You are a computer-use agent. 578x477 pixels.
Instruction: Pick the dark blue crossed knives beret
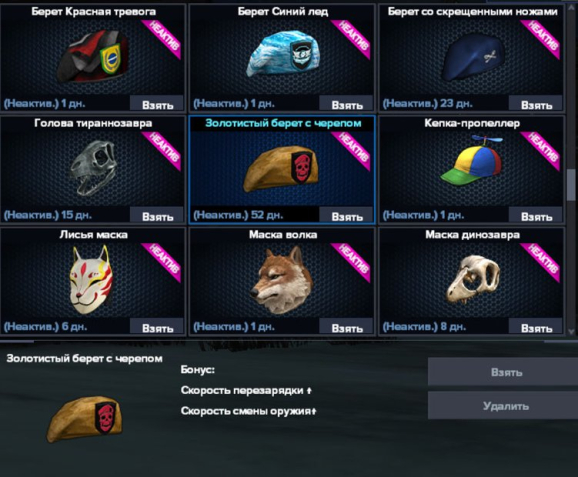(x=473, y=59)
